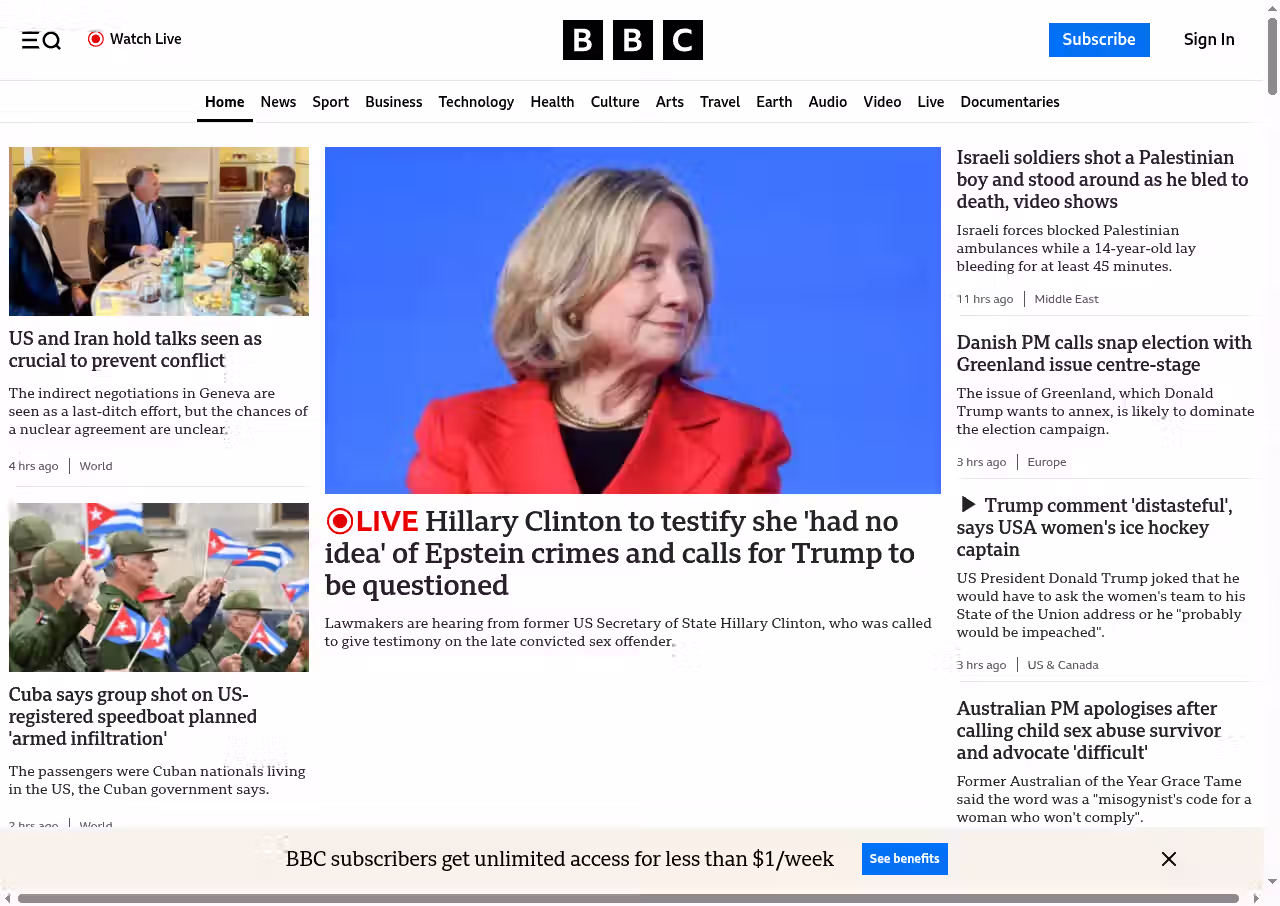Click the horizontal scrollbar left arrow

(x=8, y=898)
